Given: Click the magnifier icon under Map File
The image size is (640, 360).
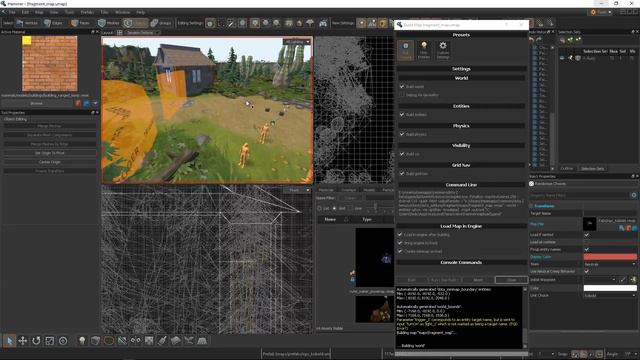Looking at the screenshot, I should point(622,228).
